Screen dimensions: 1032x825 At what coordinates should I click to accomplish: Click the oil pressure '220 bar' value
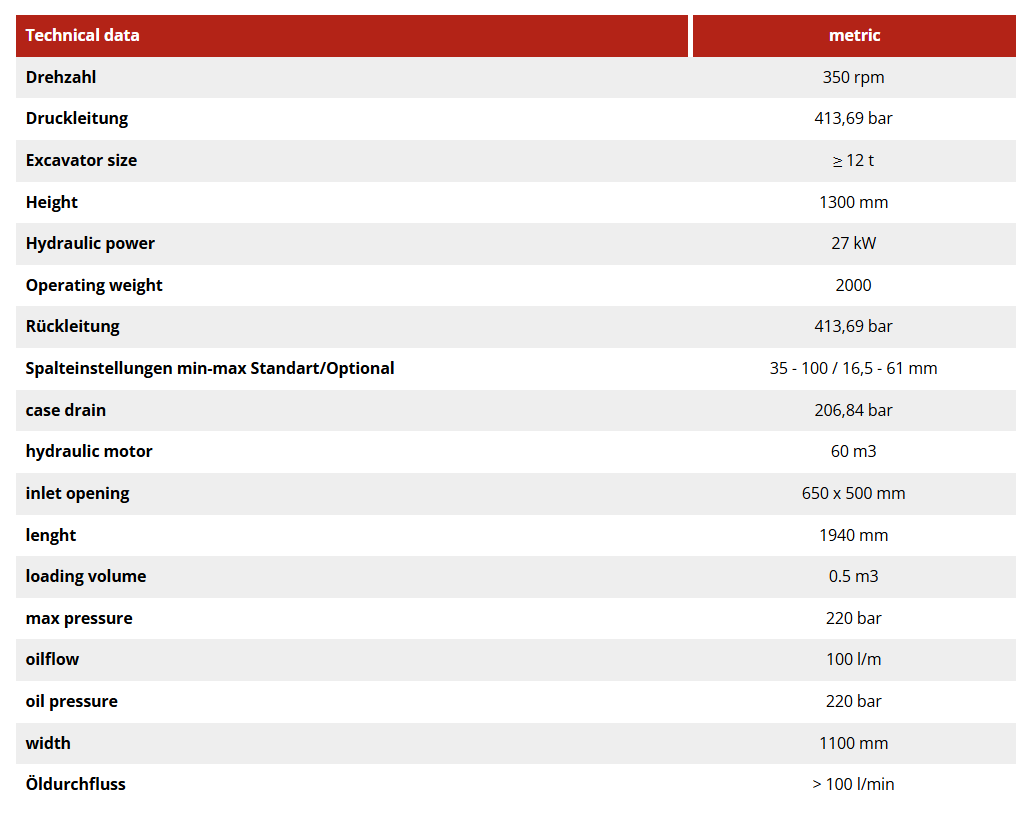tap(853, 701)
